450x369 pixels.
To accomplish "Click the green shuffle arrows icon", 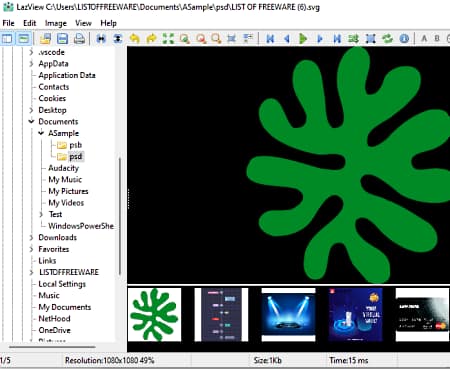I will 353,39.
